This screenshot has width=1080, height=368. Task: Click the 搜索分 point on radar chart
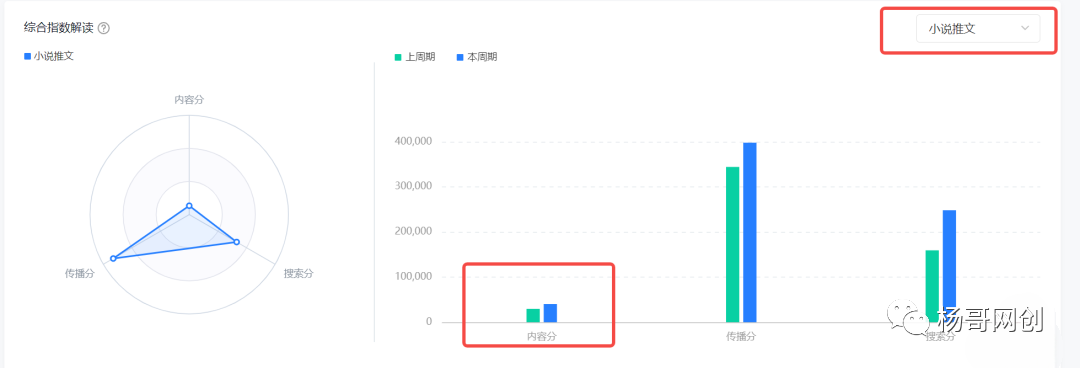236,242
